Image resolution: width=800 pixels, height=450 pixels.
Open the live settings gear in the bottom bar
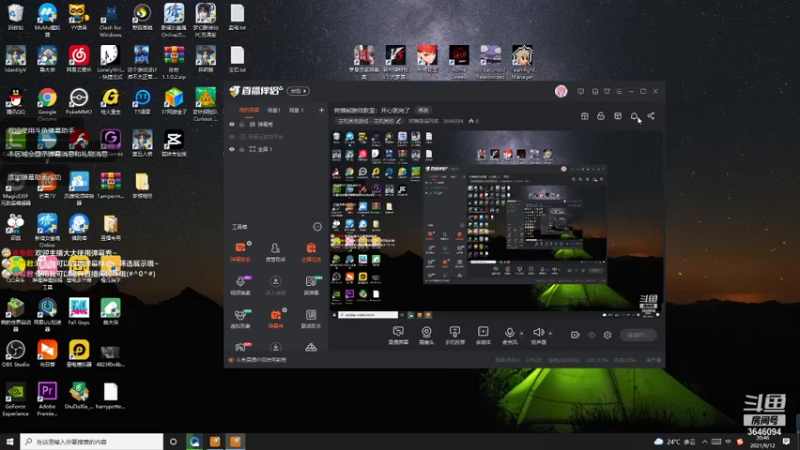coord(607,335)
